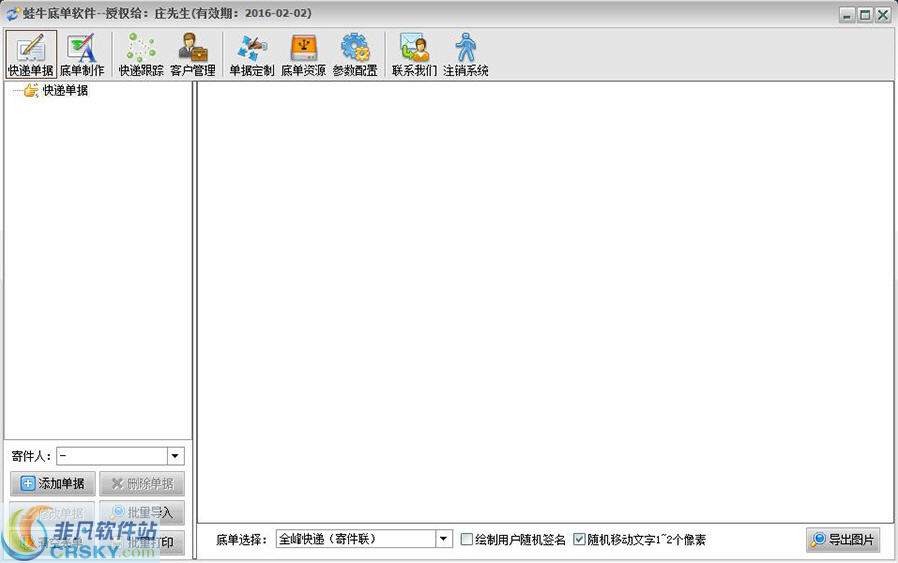This screenshot has width=898, height=563.
Task: Click the app icon in title bar
Action: pos(13,13)
